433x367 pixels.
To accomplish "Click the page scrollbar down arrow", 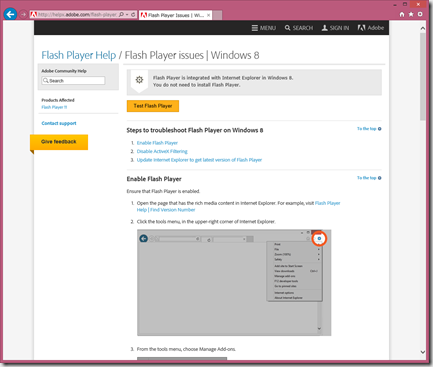I will [423, 352].
